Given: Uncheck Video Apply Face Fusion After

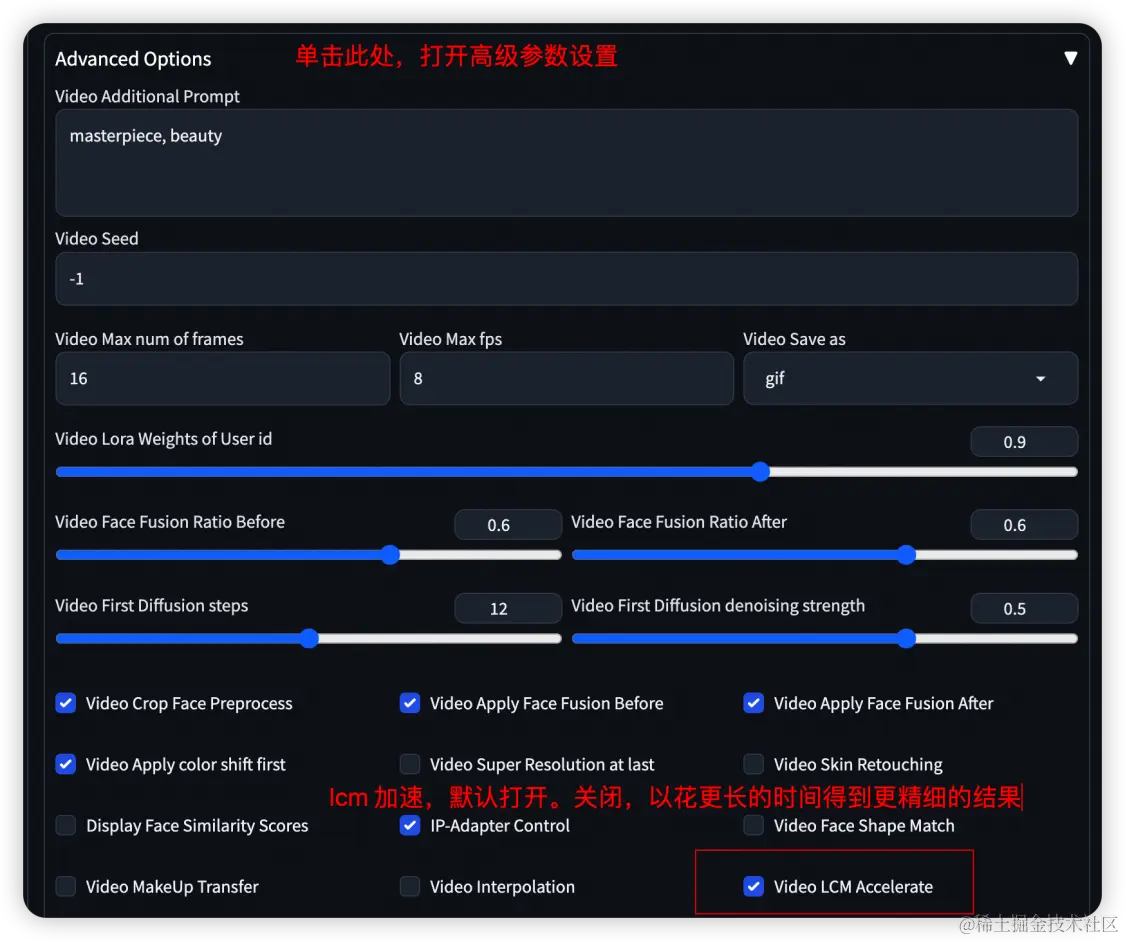Looking at the screenshot, I should 753,703.
